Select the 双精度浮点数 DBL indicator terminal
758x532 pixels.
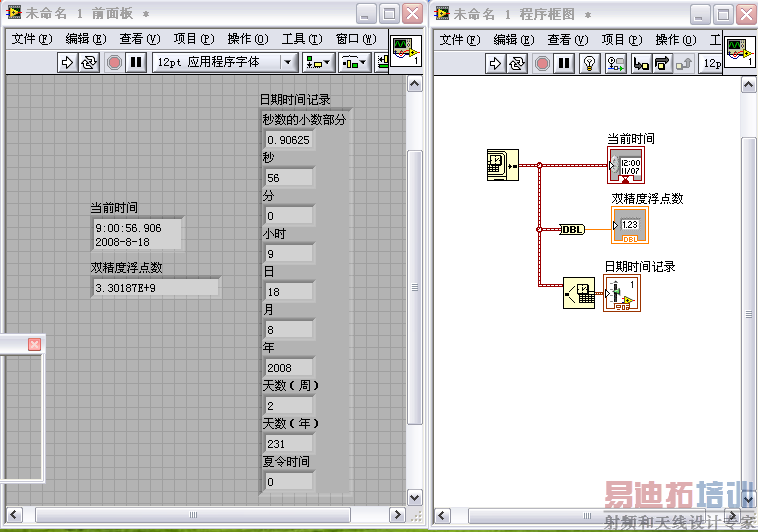(630, 225)
